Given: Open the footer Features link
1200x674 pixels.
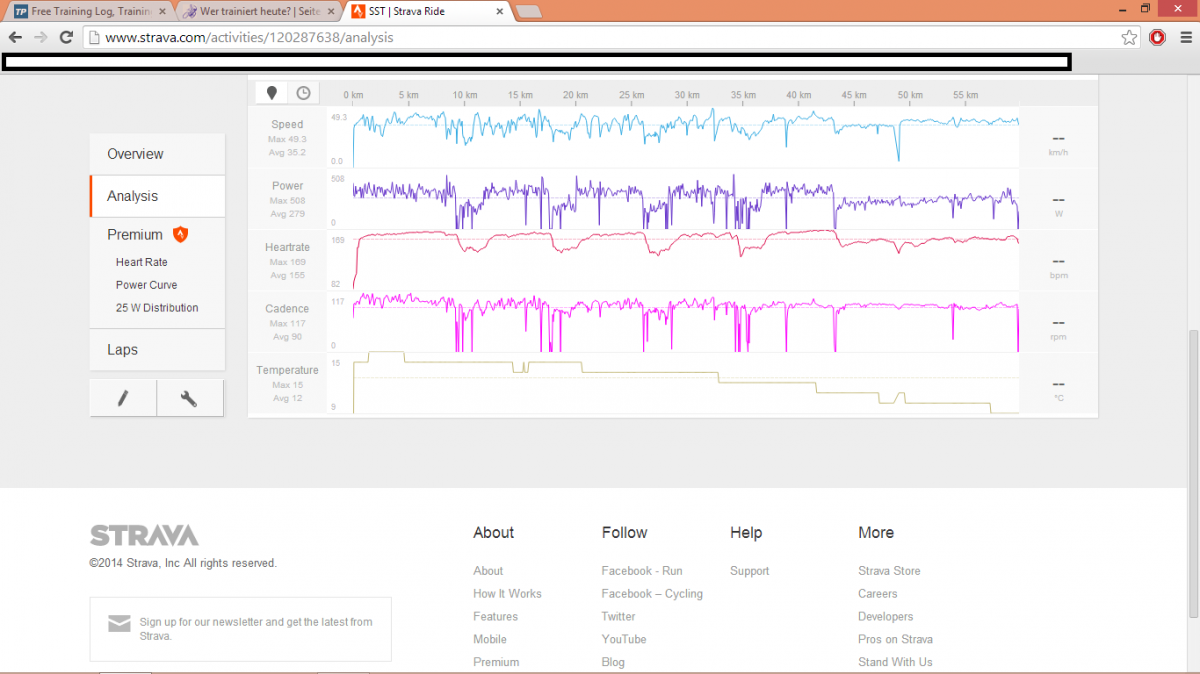Looking at the screenshot, I should (x=495, y=617).
